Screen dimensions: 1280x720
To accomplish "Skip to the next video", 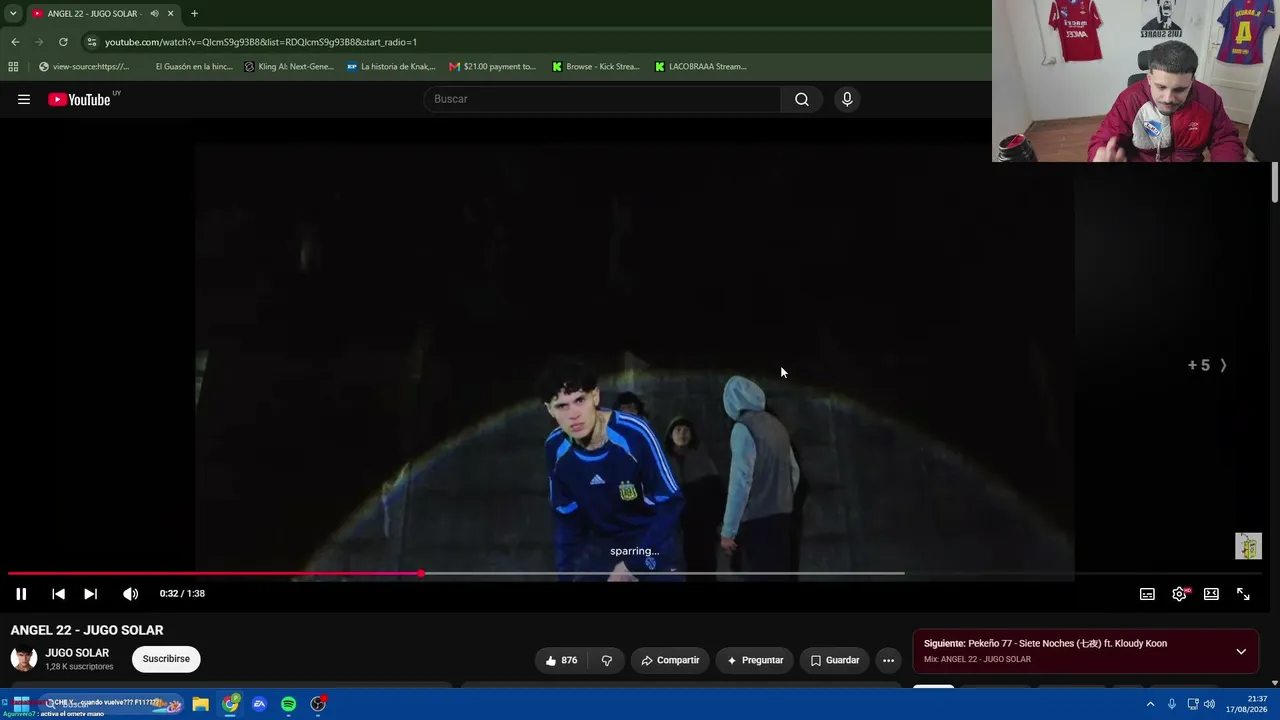I will click(90, 594).
